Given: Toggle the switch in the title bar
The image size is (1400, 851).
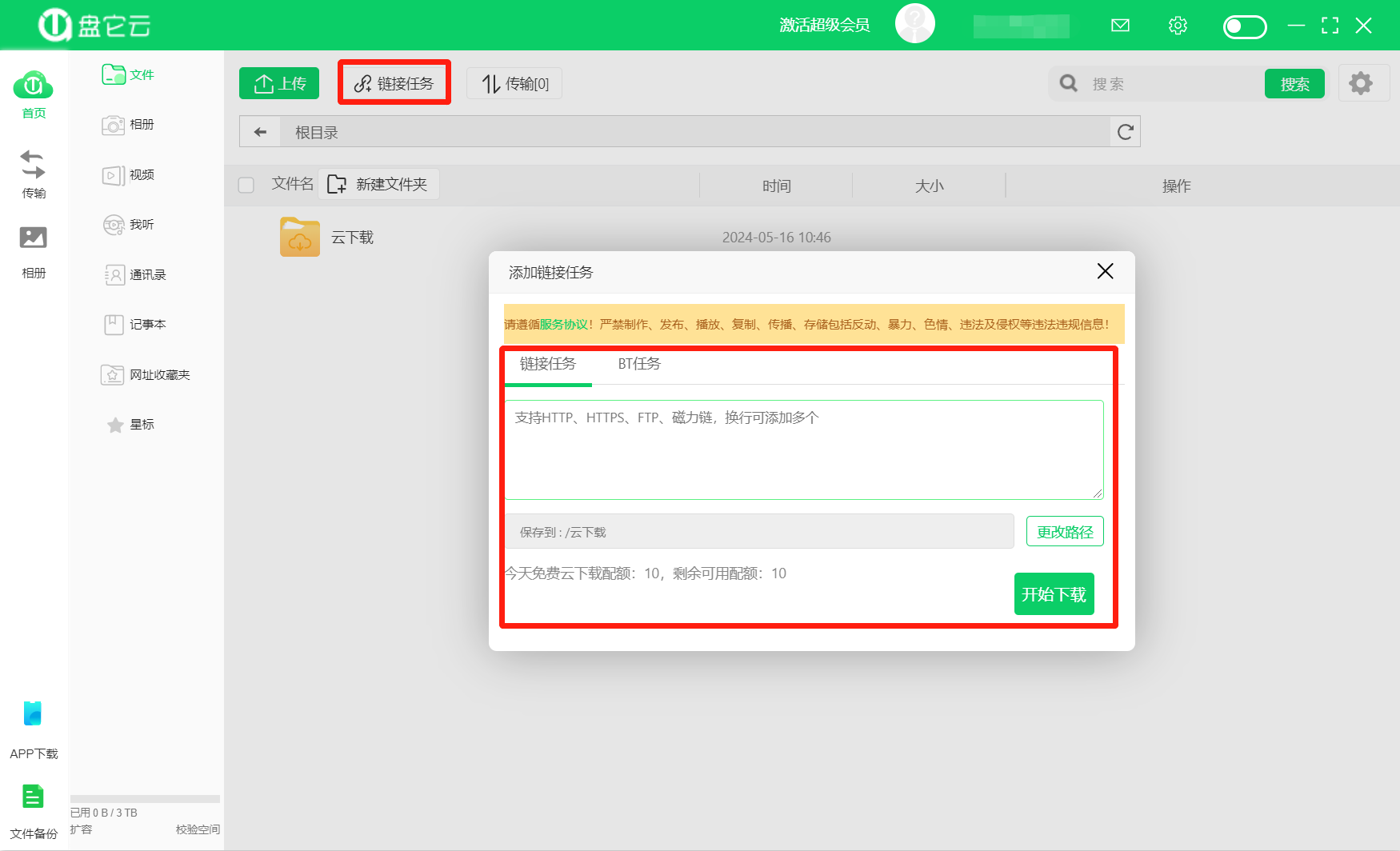Looking at the screenshot, I should pyautogui.click(x=1245, y=26).
